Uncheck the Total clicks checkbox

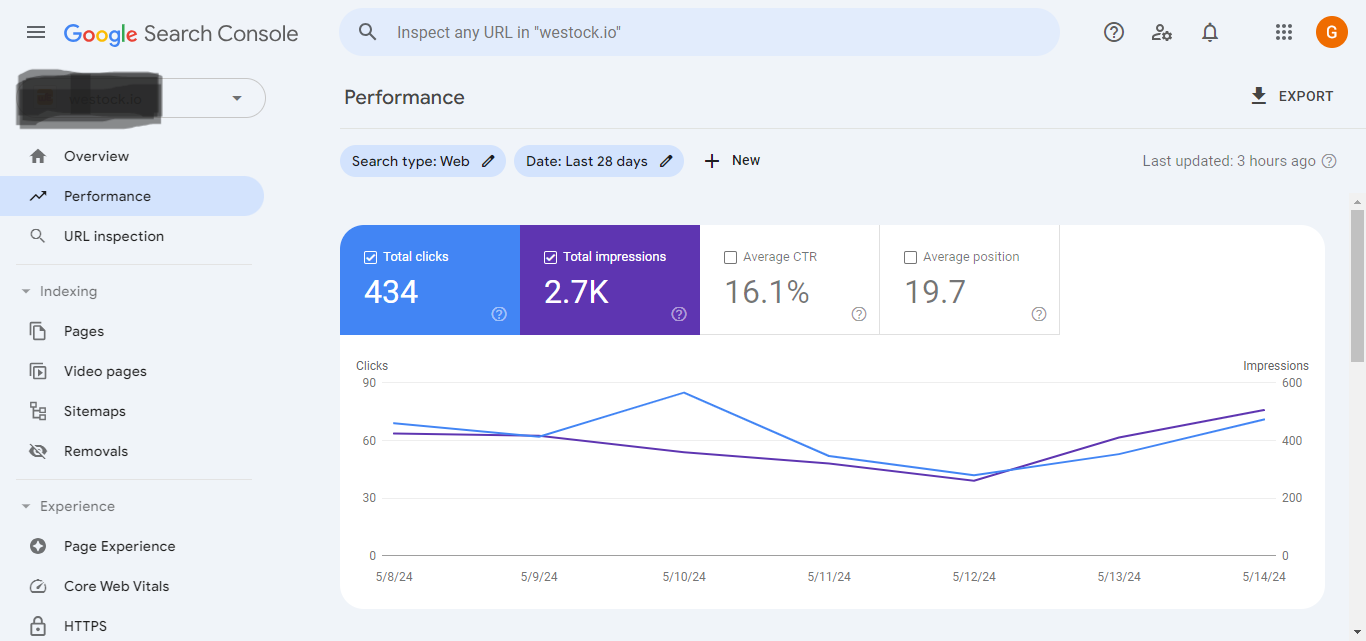click(x=371, y=257)
